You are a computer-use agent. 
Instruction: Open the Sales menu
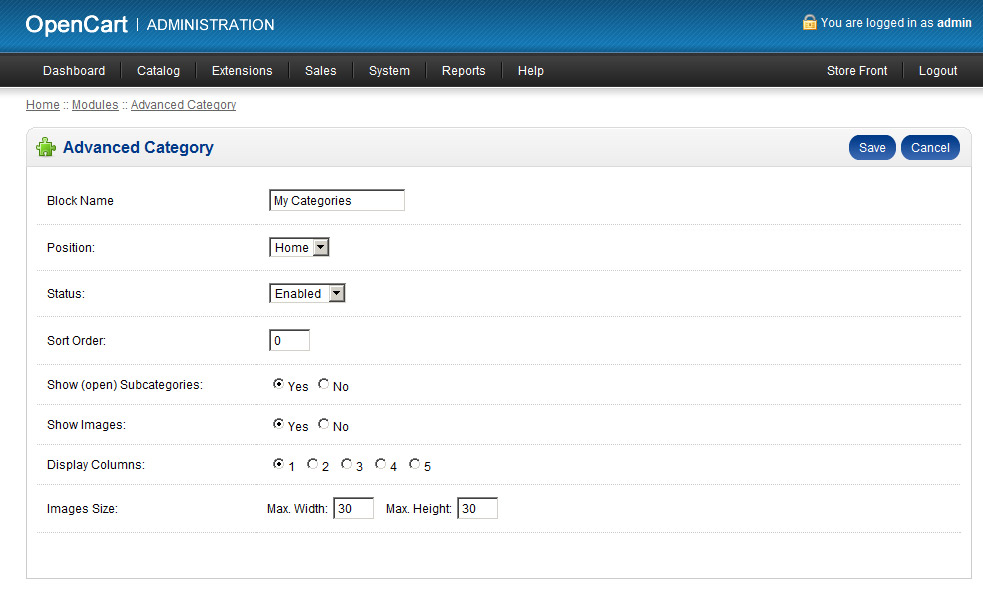(x=320, y=71)
